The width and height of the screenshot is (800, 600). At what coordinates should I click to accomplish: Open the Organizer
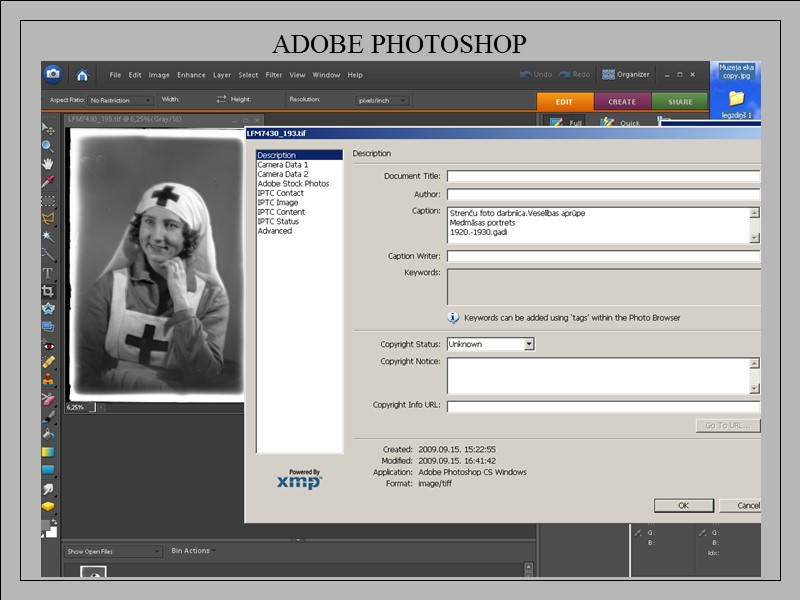(626, 75)
